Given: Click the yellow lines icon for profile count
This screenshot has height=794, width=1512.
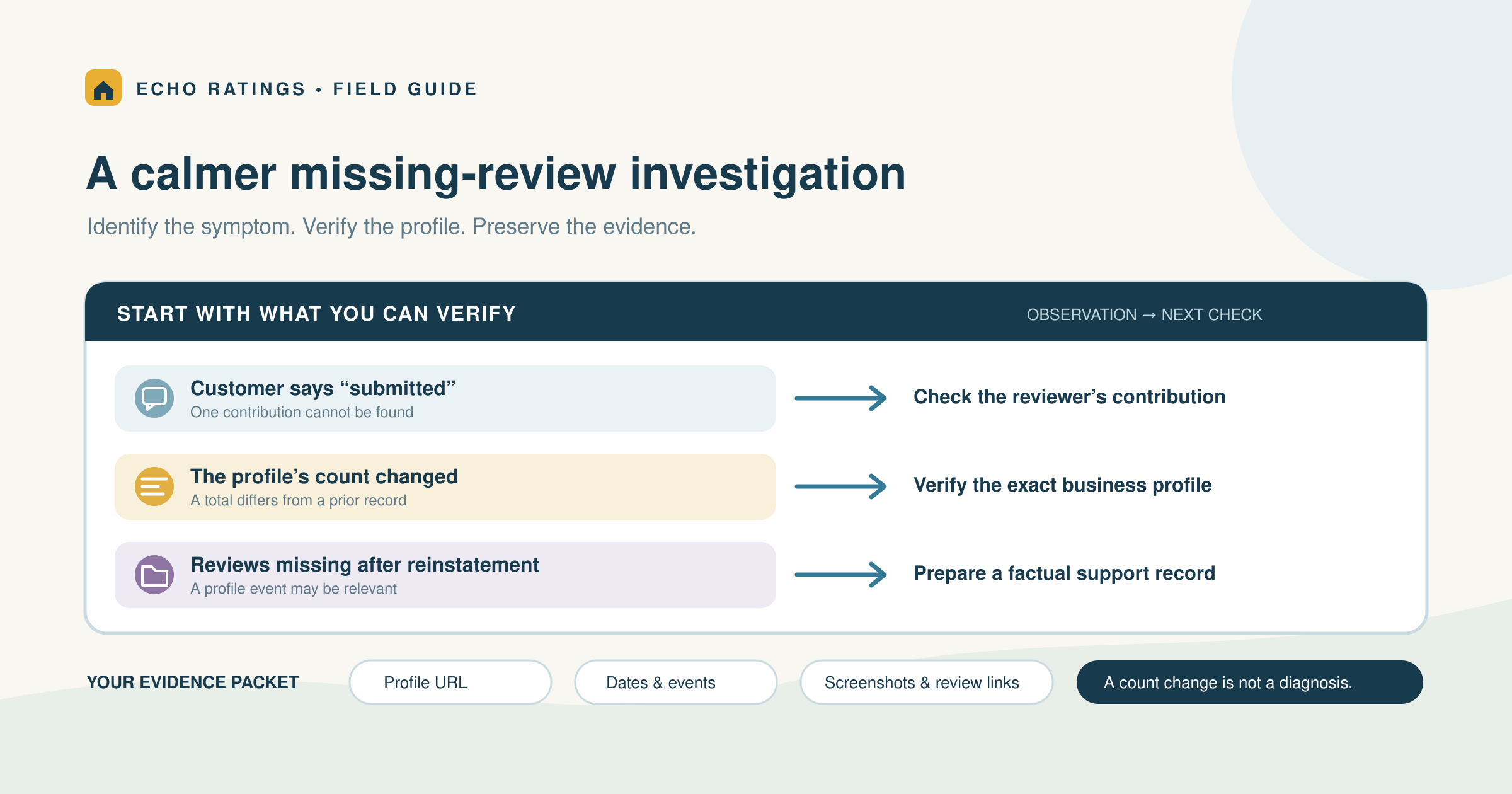Looking at the screenshot, I should pyautogui.click(x=154, y=486).
